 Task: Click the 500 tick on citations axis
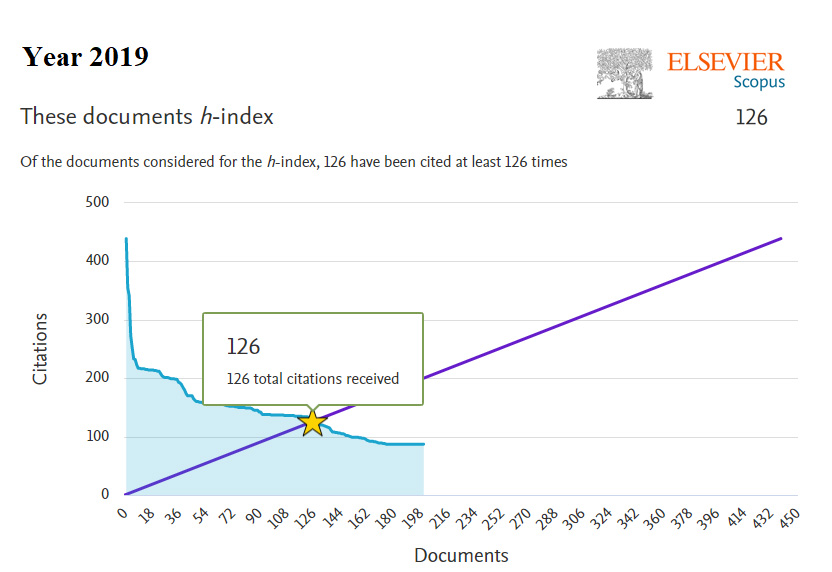tap(97, 203)
